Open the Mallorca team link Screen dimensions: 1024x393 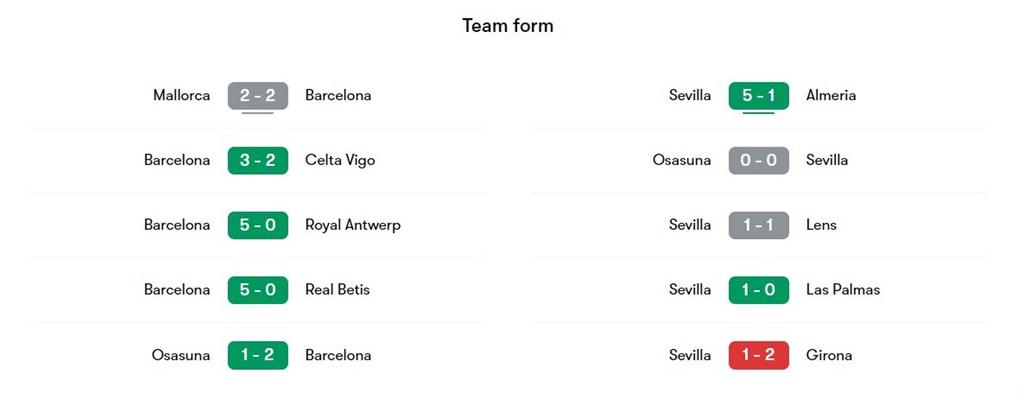point(182,95)
